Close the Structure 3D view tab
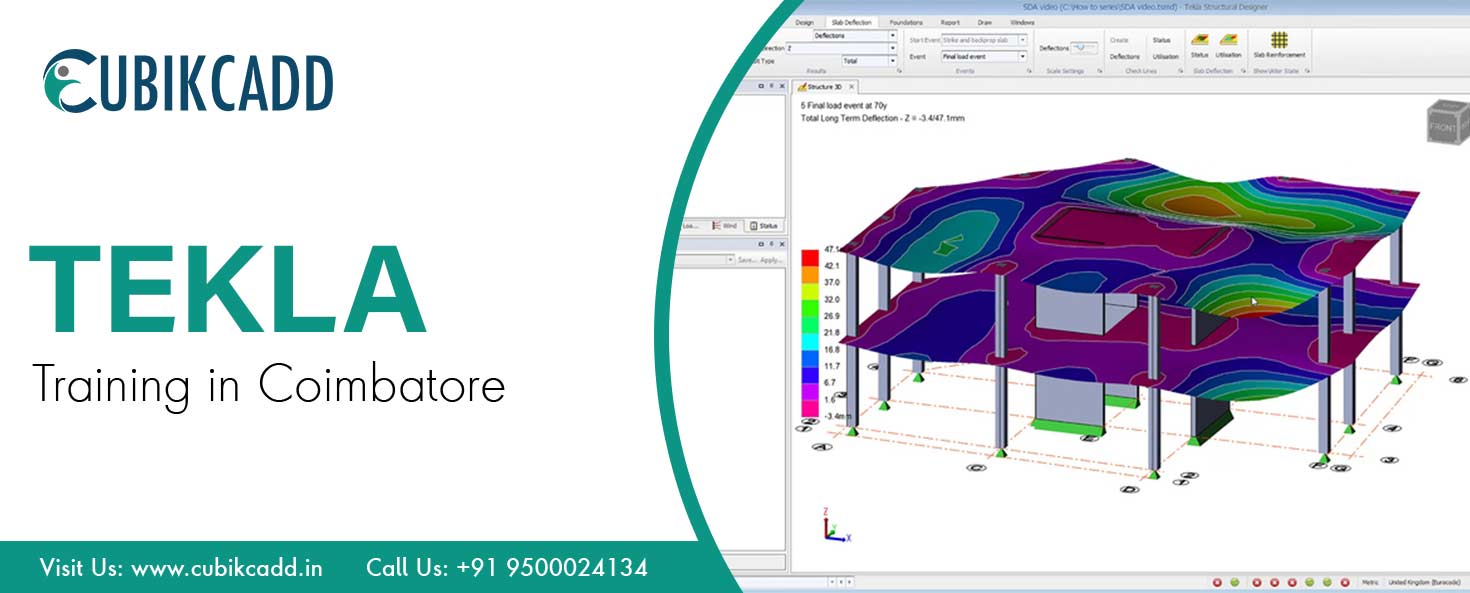This screenshot has width=1470, height=593. [x=852, y=87]
